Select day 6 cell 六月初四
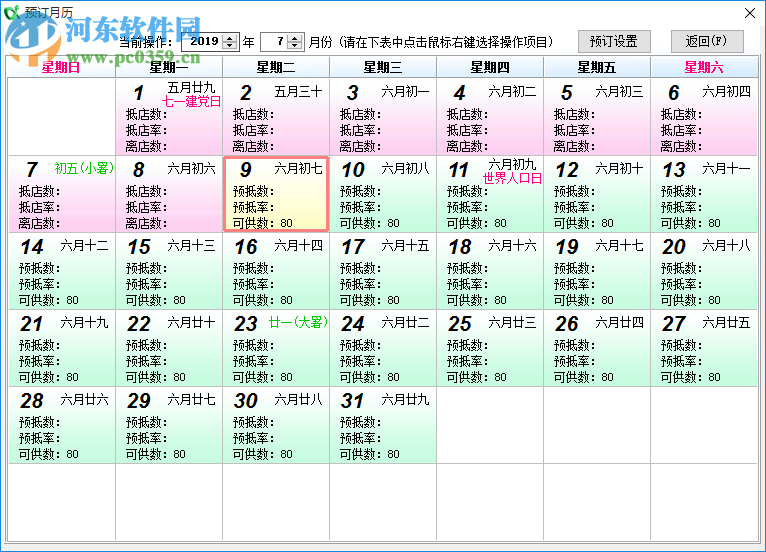 click(704, 117)
